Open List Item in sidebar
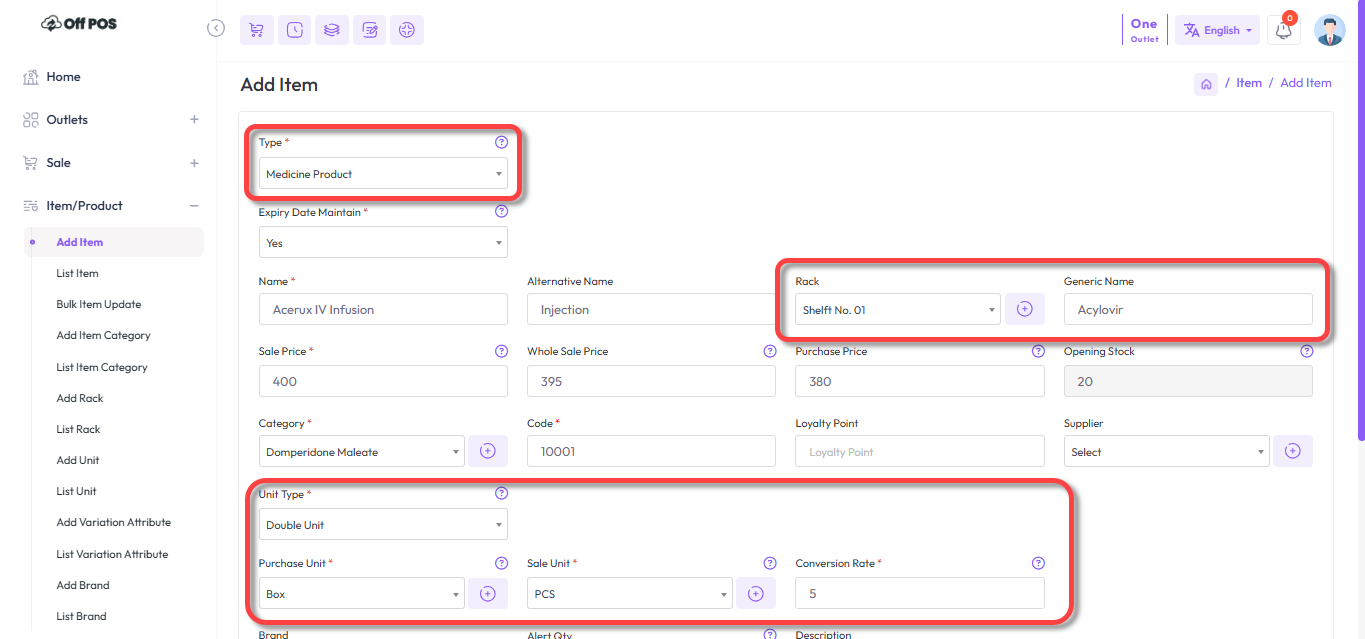This screenshot has height=639, width=1365. (77, 273)
